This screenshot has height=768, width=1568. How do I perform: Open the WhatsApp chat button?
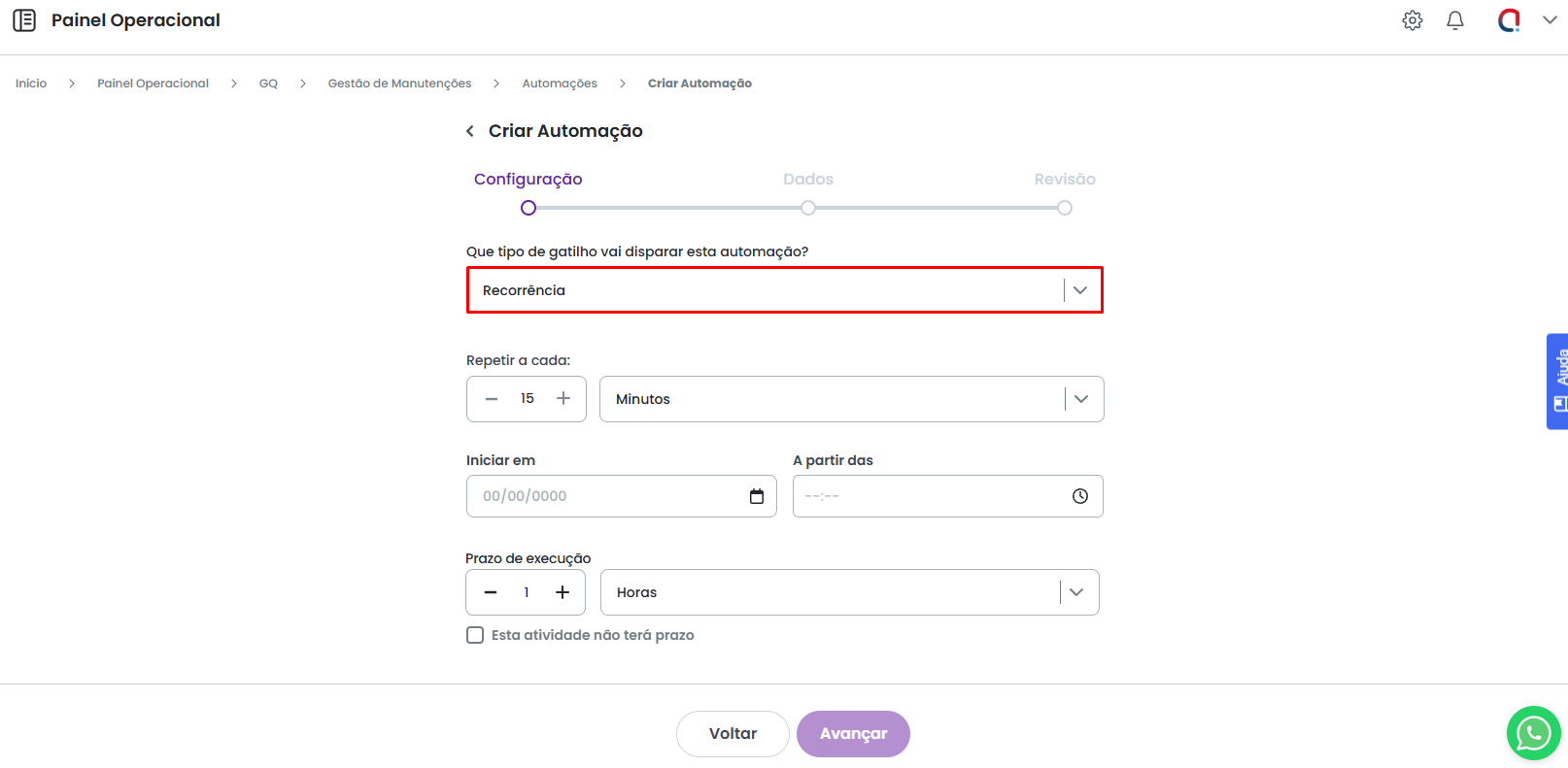1533,733
